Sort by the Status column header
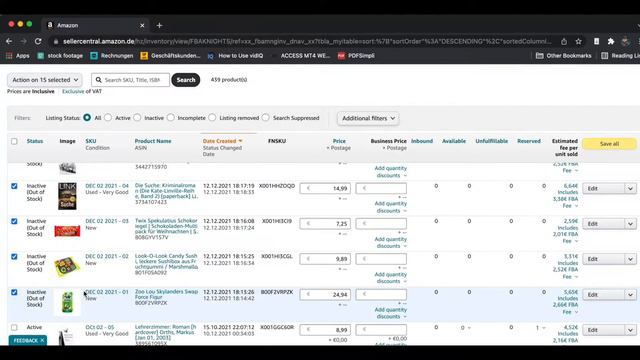 point(35,141)
